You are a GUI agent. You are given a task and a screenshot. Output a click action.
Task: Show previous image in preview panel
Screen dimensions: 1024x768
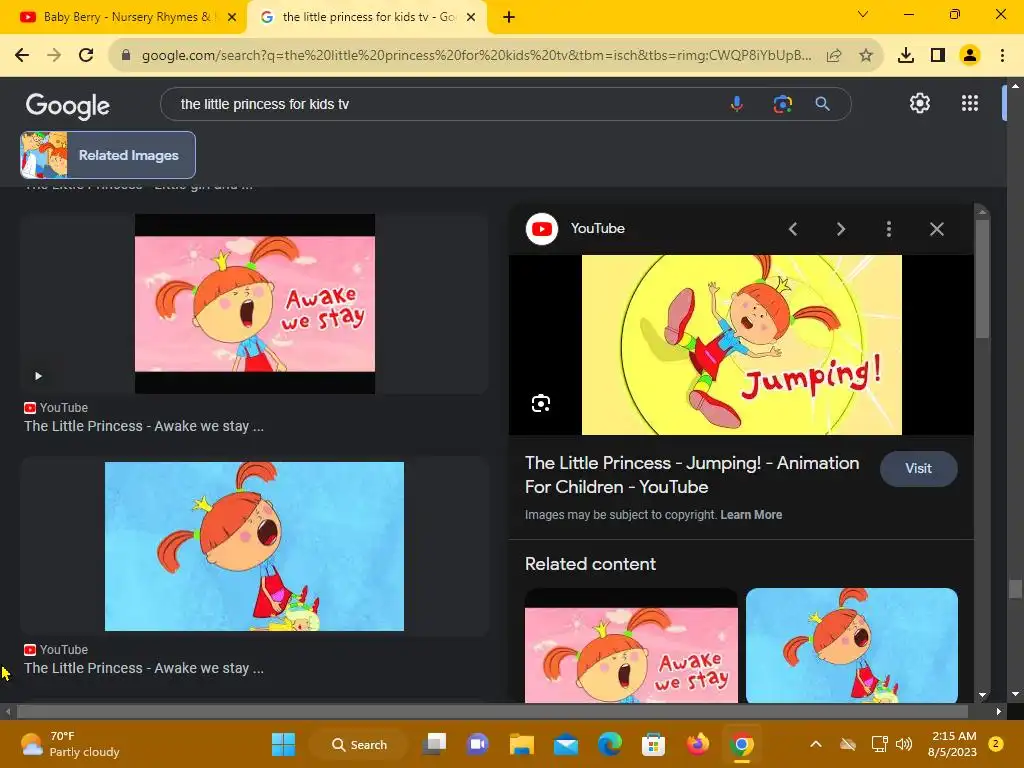(x=793, y=229)
